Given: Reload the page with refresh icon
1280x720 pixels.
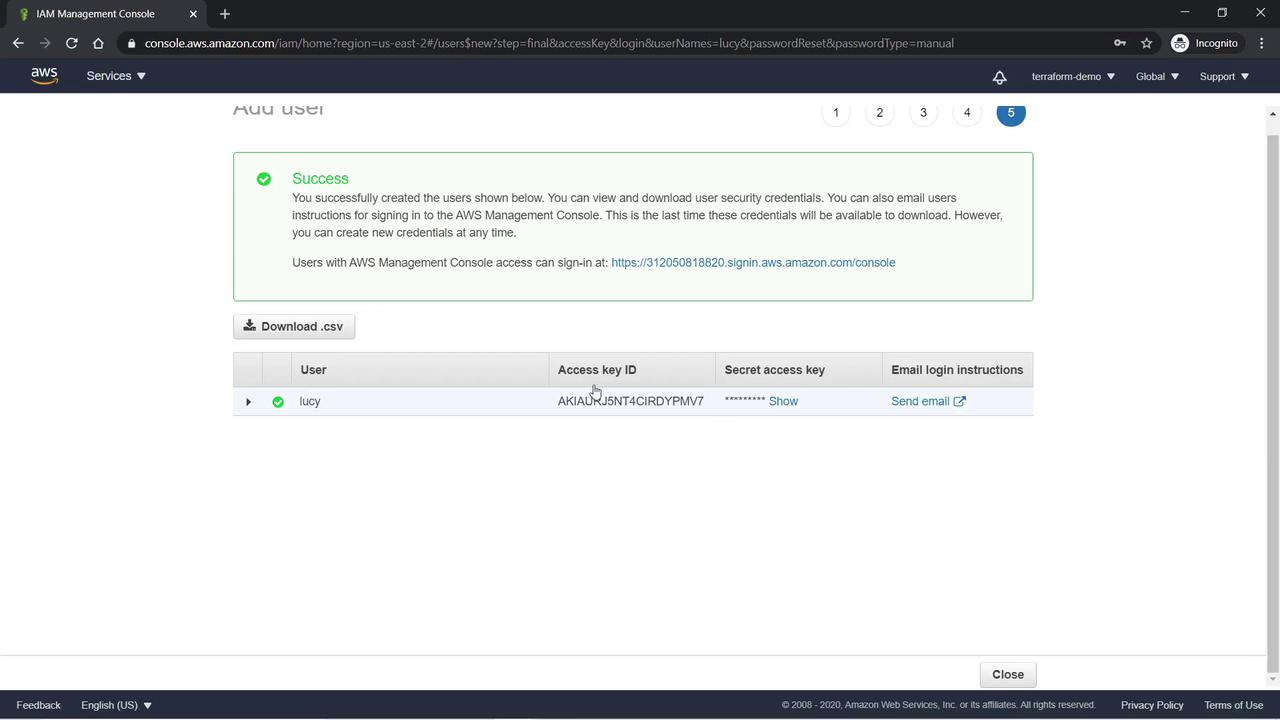Looking at the screenshot, I should (x=71, y=43).
